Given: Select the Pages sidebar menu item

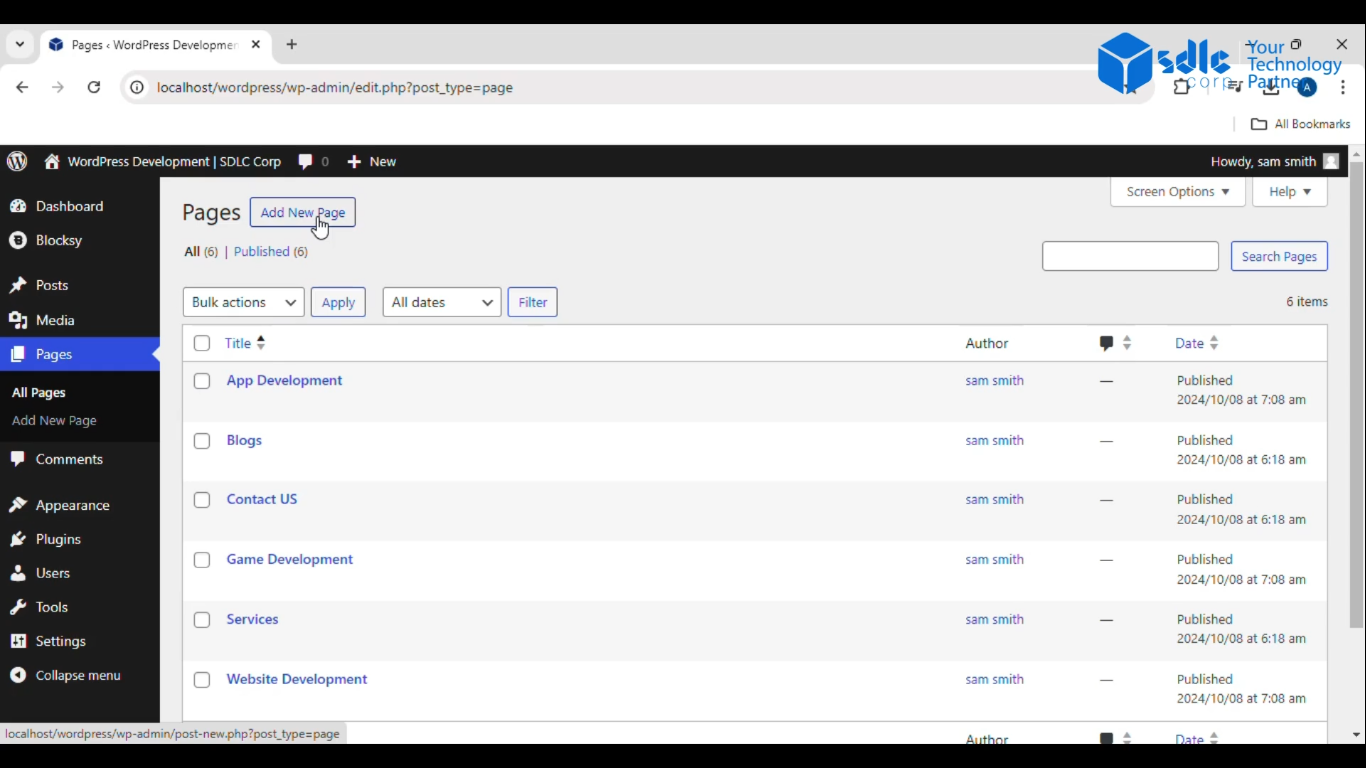Looking at the screenshot, I should [x=80, y=354].
